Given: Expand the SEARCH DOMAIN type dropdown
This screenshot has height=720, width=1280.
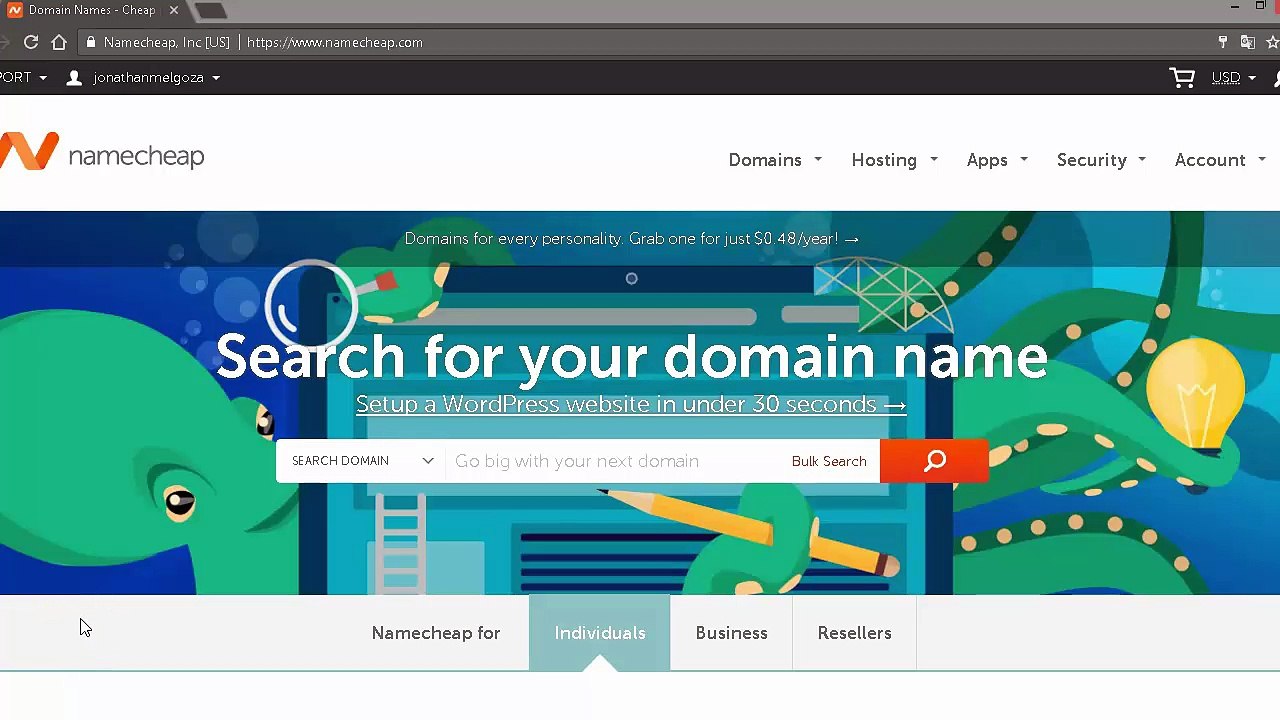Looking at the screenshot, I should coord(362,461).
